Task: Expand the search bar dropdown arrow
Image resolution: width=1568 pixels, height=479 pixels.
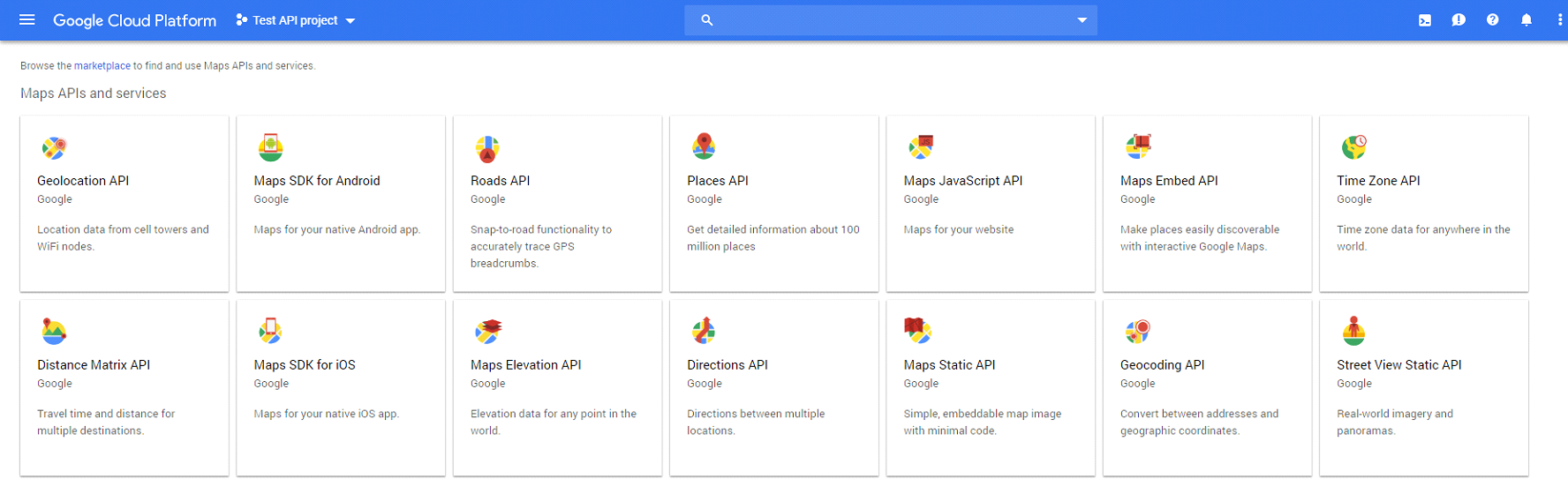Action: coord(1082,20)
